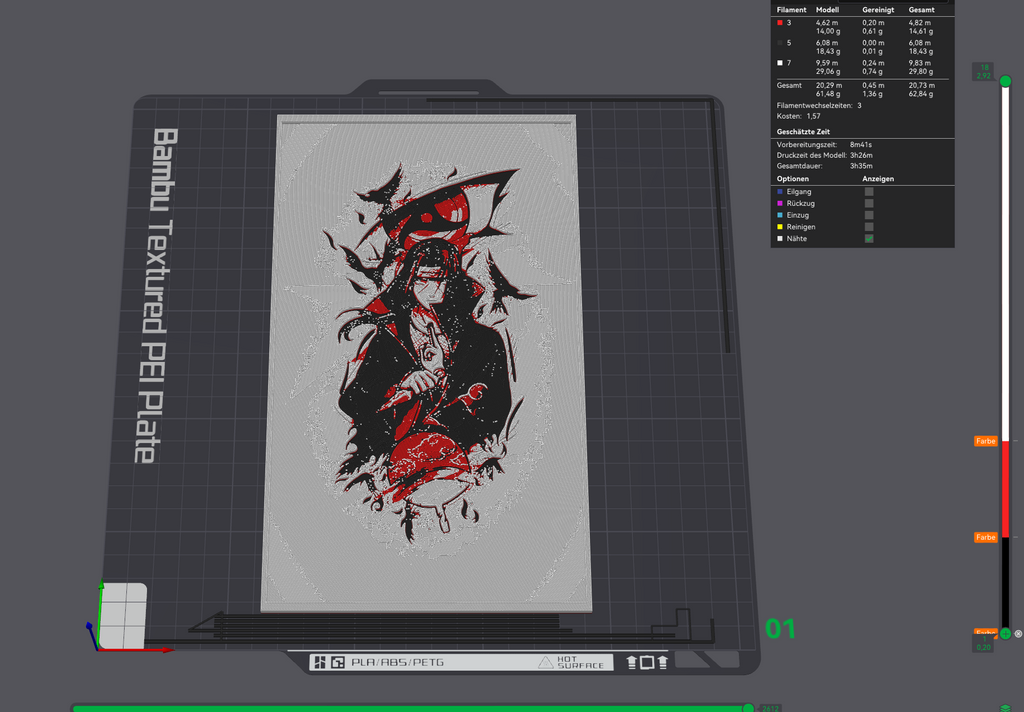This screenshot has height=712, width=1024.
Task: Click the green top layer slider handle
Action: click(x=1006, y=81)
